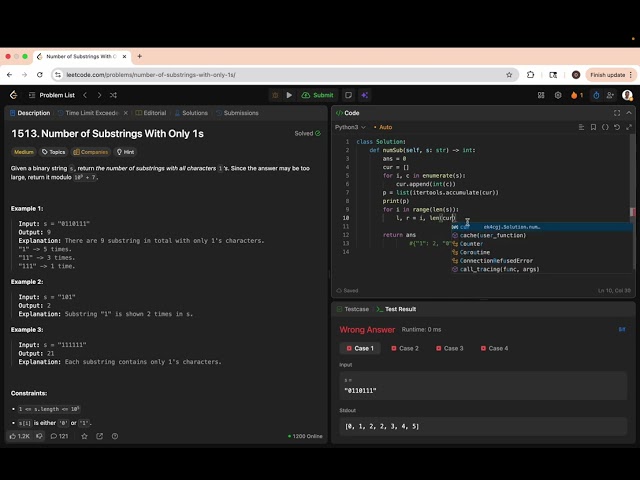Viewport: 640px width, 480px height.
Task: Switch to the Testcase tab
Action: point(357,309)
